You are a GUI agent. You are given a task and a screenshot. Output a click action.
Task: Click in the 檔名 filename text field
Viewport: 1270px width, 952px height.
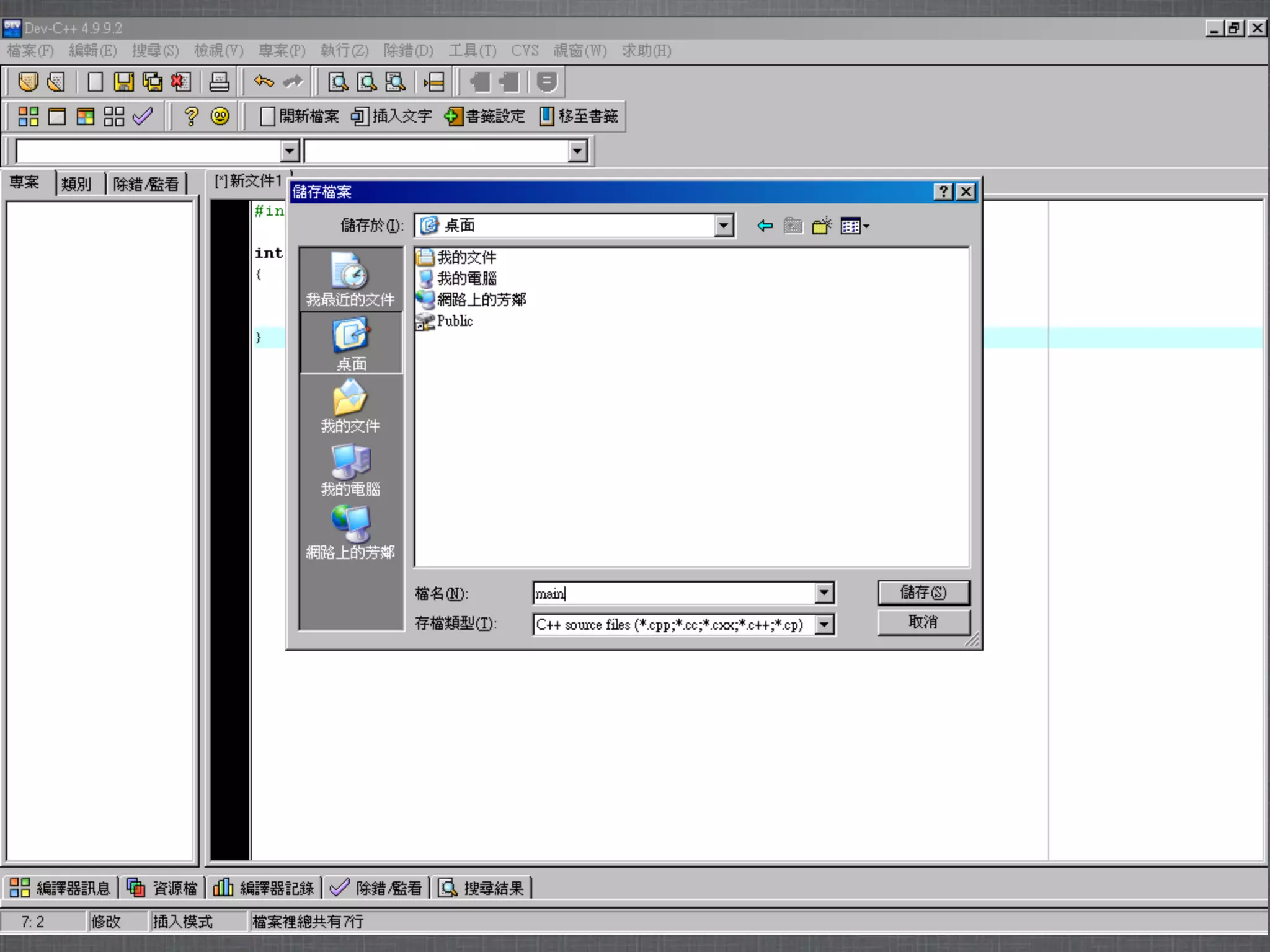[673, 593]
